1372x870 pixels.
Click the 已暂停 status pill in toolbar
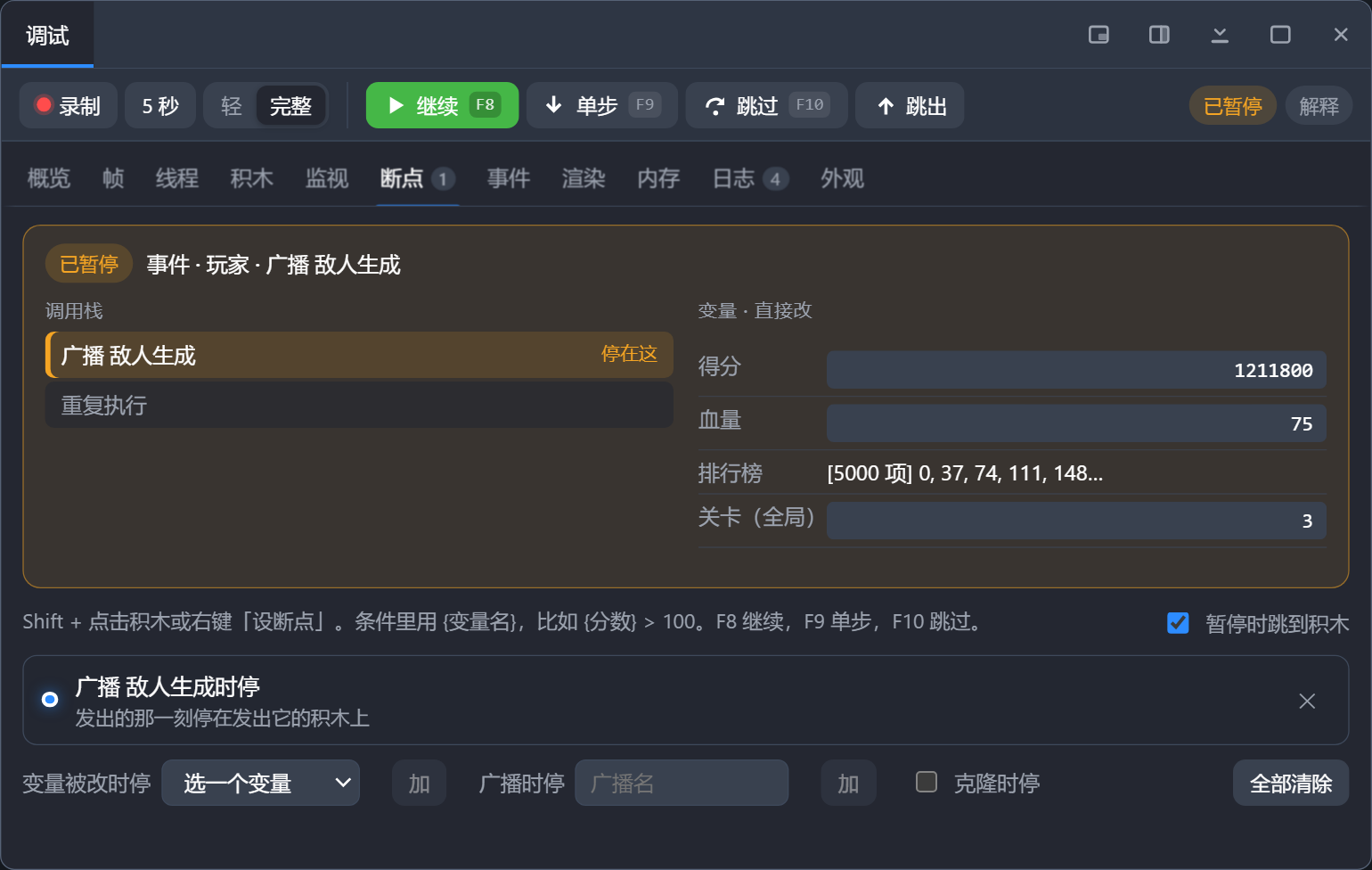pos(1233,106)
